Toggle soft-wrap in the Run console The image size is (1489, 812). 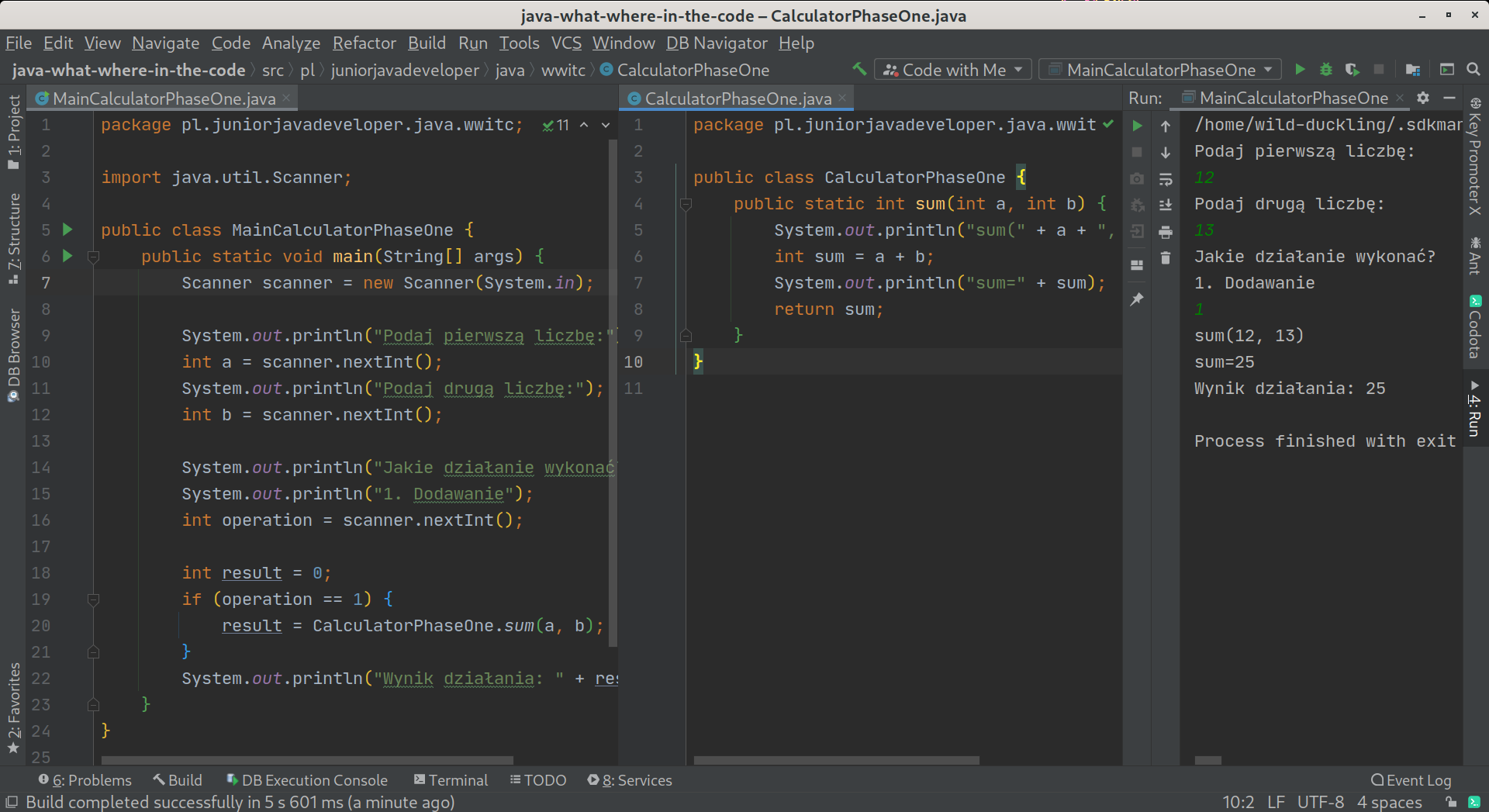tap(1165, 179)
